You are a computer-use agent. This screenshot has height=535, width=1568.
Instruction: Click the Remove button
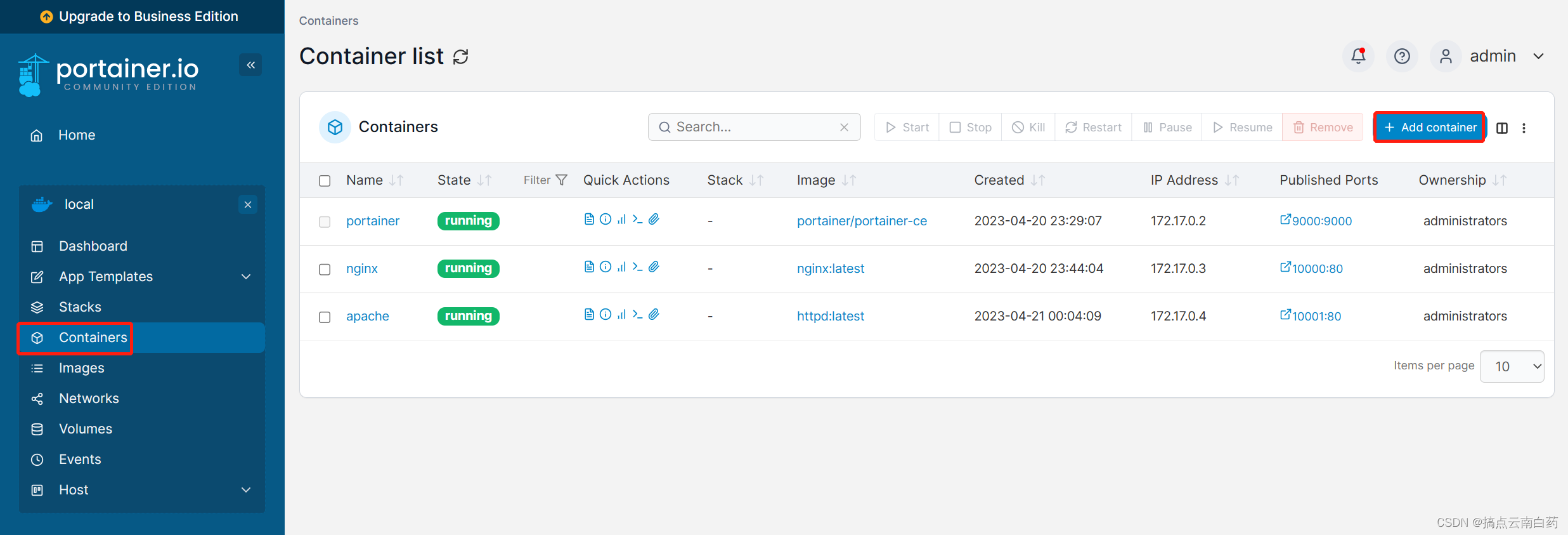[1323, 128]
